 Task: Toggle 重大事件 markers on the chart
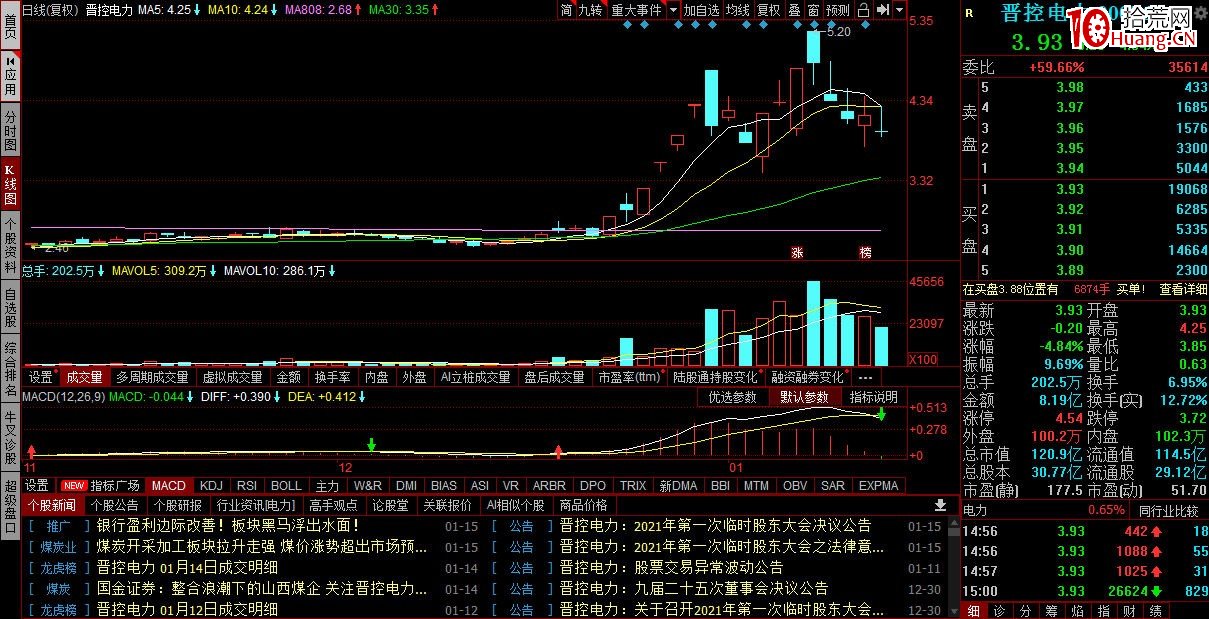point(636,10)
